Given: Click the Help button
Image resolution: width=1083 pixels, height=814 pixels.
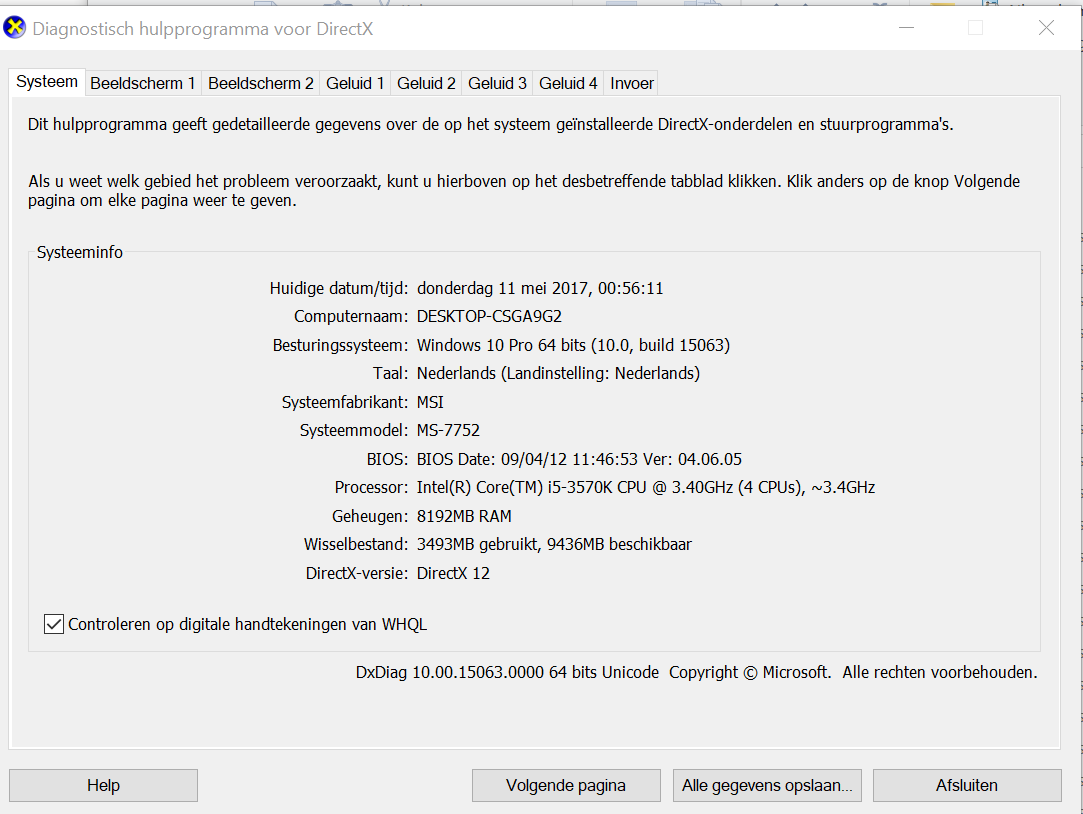Looking at the screenshot, I should tap(104, 786).
